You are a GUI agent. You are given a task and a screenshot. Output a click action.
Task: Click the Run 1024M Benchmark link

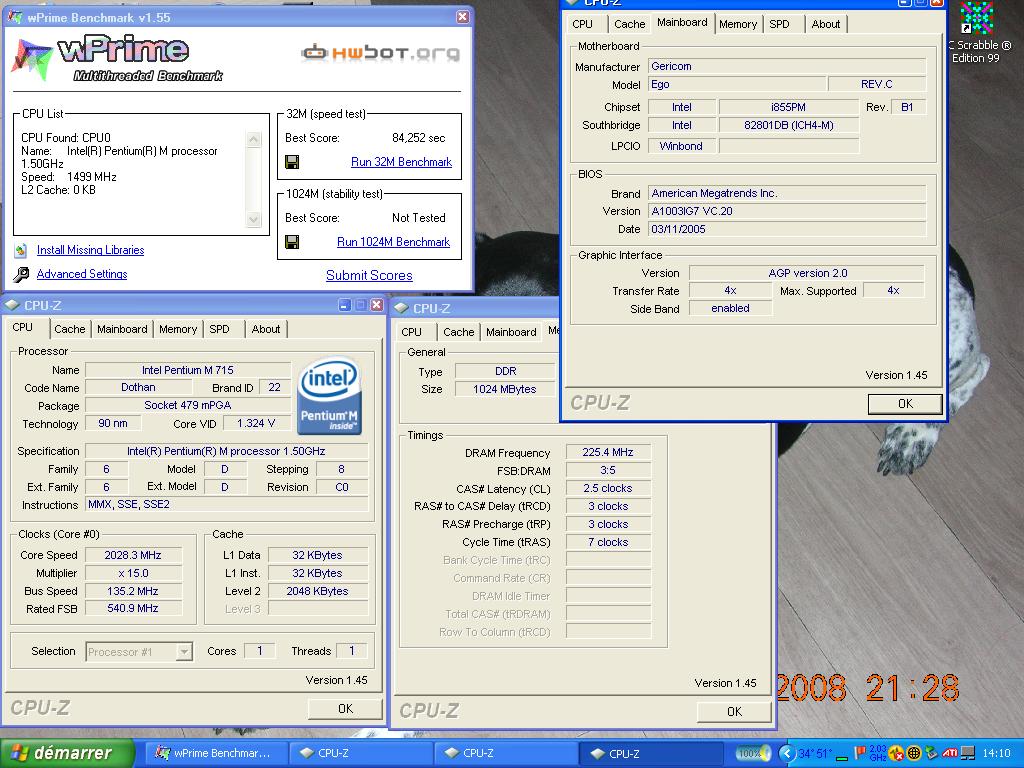pos(393,242)
